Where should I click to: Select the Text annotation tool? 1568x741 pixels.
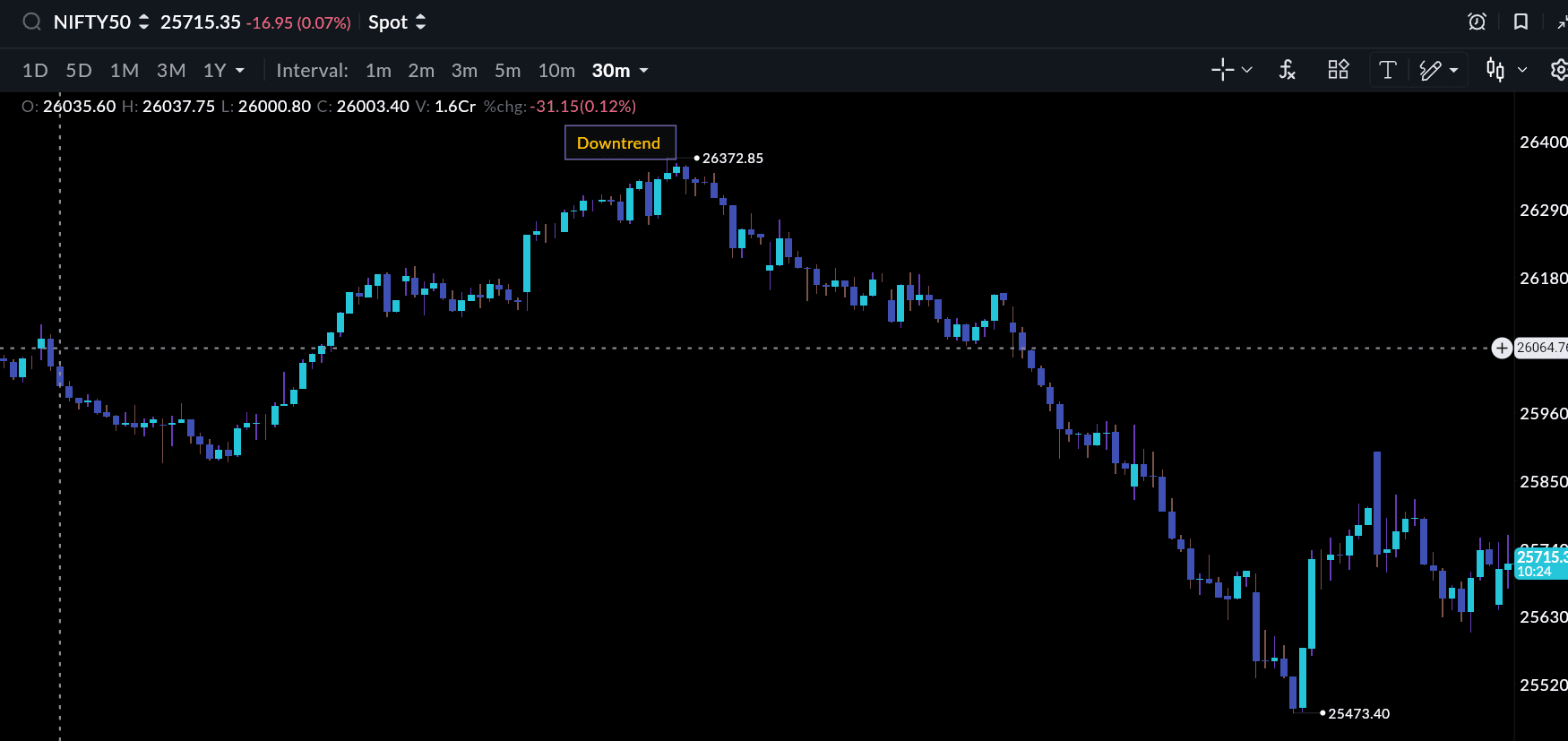(x=1387, y=70)
